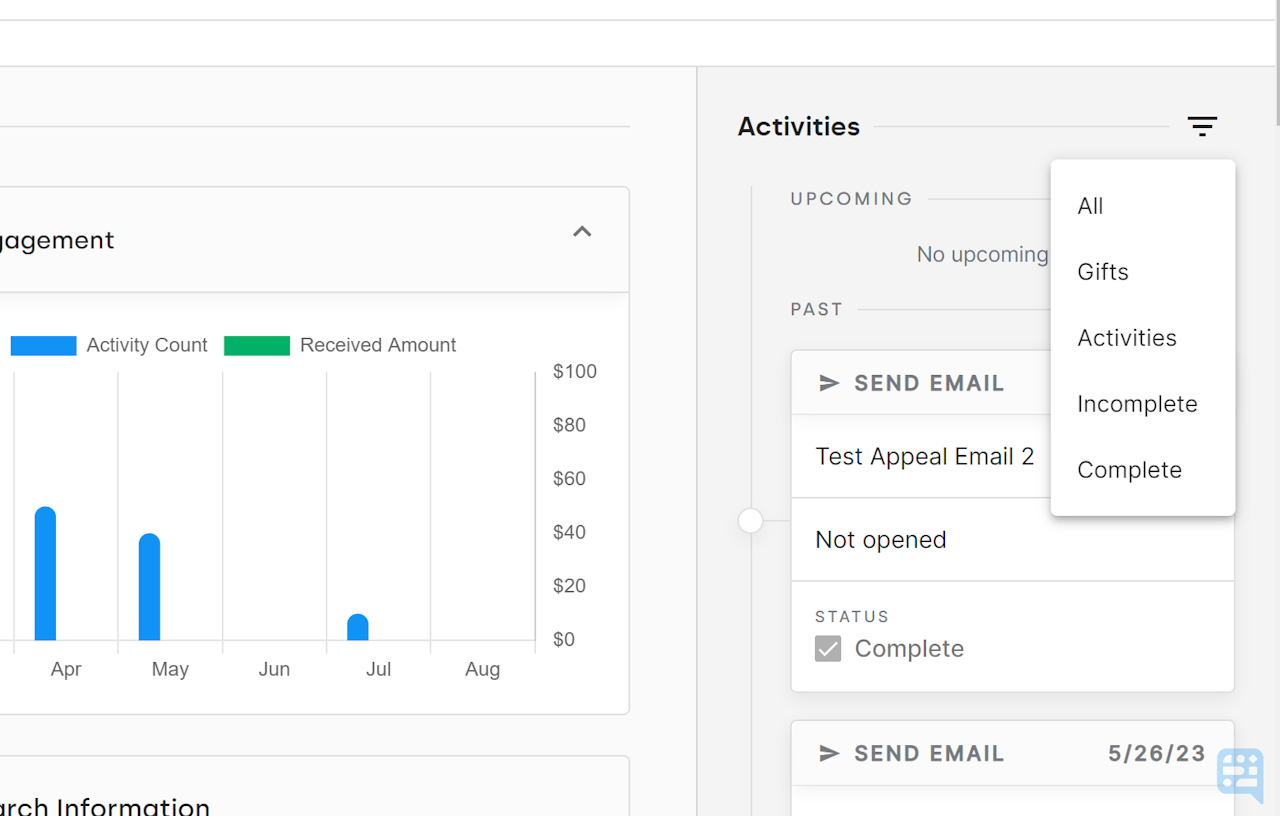1280x816 pixels.
Task: Click the Activities filter icon
Action: pos(1202,127)
